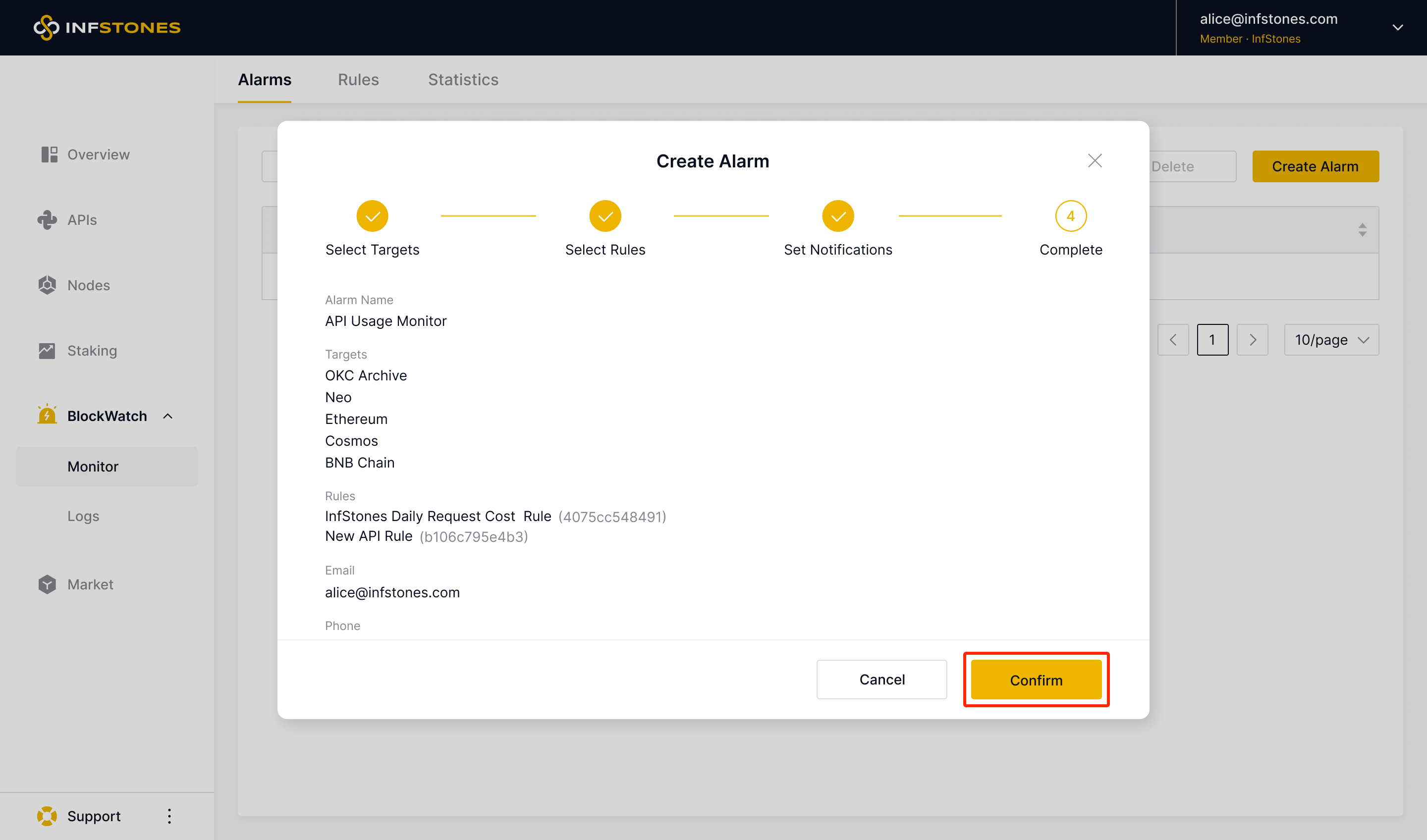Open the three-dot menu beside Support
Screen dimensions: 1427x840
point(169,816)
